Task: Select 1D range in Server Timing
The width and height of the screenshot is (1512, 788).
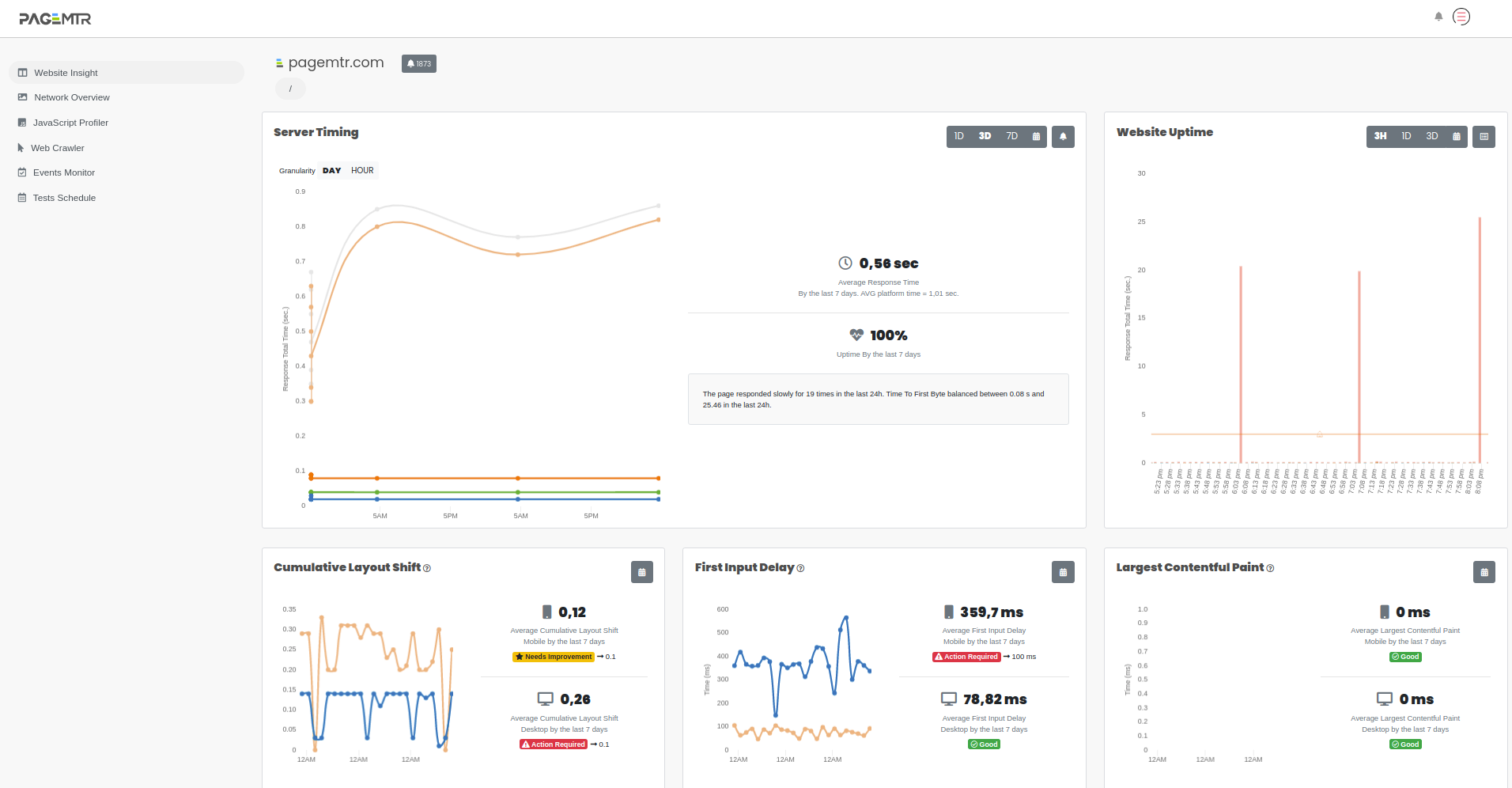Action: [x=958, y=136]
